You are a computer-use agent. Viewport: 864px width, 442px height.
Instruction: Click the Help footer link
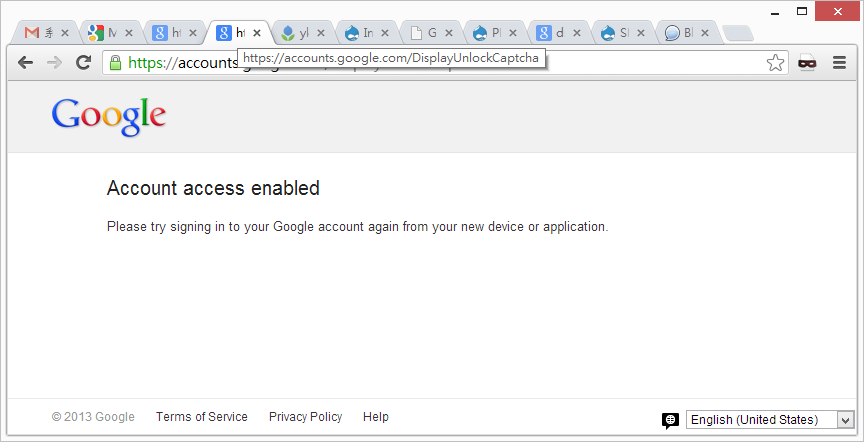coord(376,417)
